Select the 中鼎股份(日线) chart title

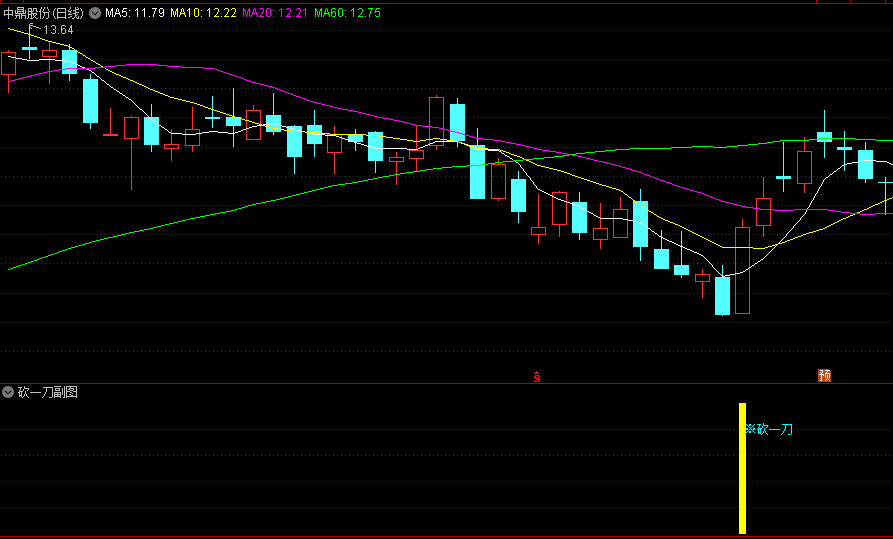(x=43, y=13)
